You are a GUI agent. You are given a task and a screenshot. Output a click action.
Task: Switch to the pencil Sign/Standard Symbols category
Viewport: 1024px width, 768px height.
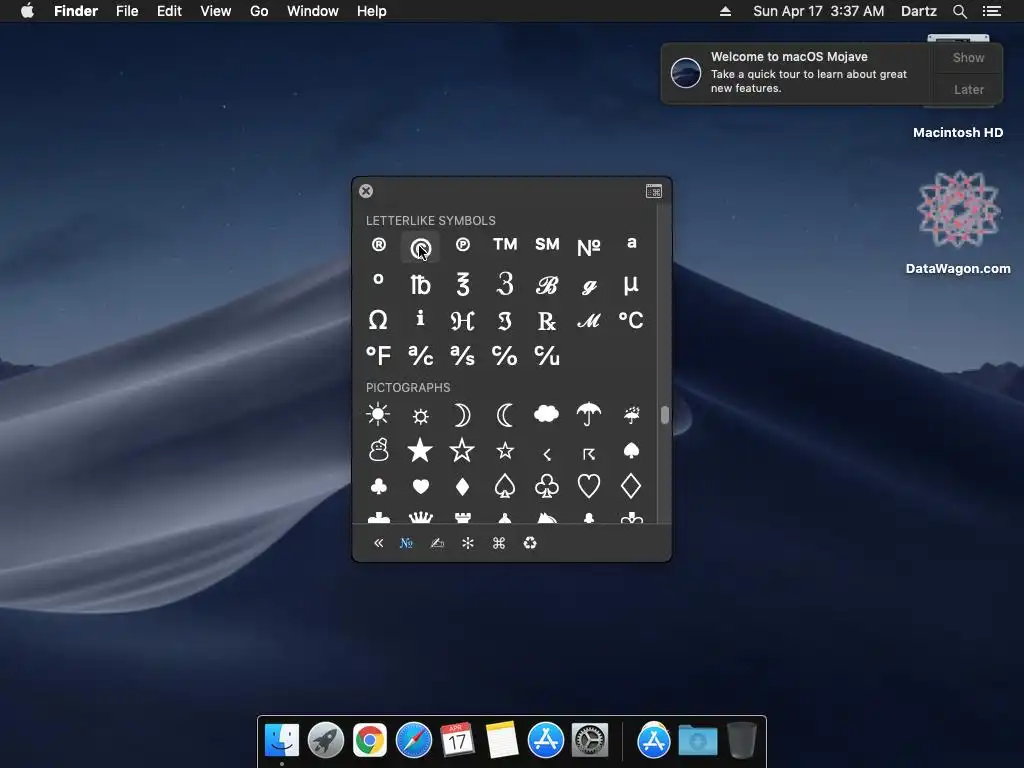437,543
